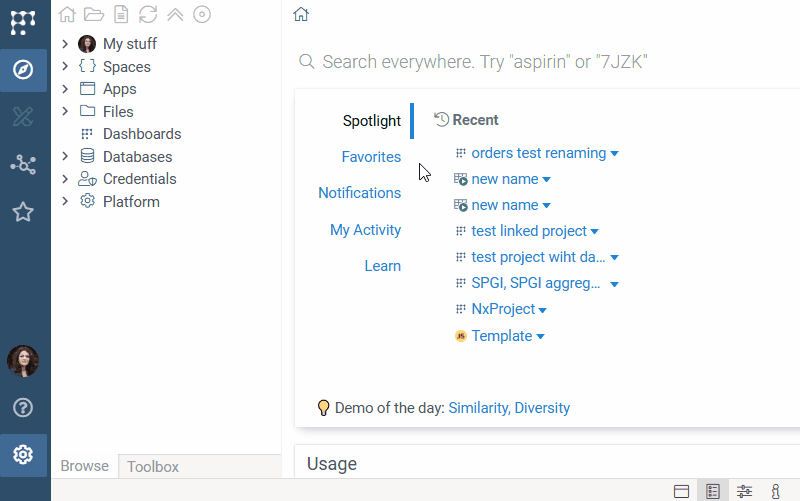Click the open folder icon in browse toolbar
This screenshot has height=501, width=800.
coord(94,14)
